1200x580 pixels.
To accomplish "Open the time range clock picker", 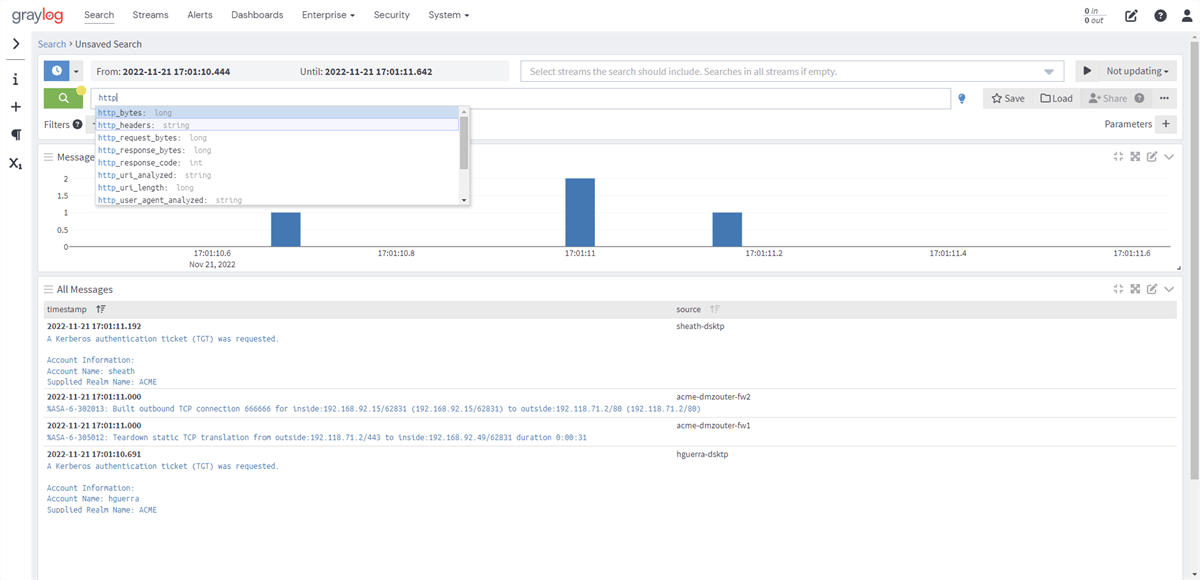I will click(x=56, y=71).
